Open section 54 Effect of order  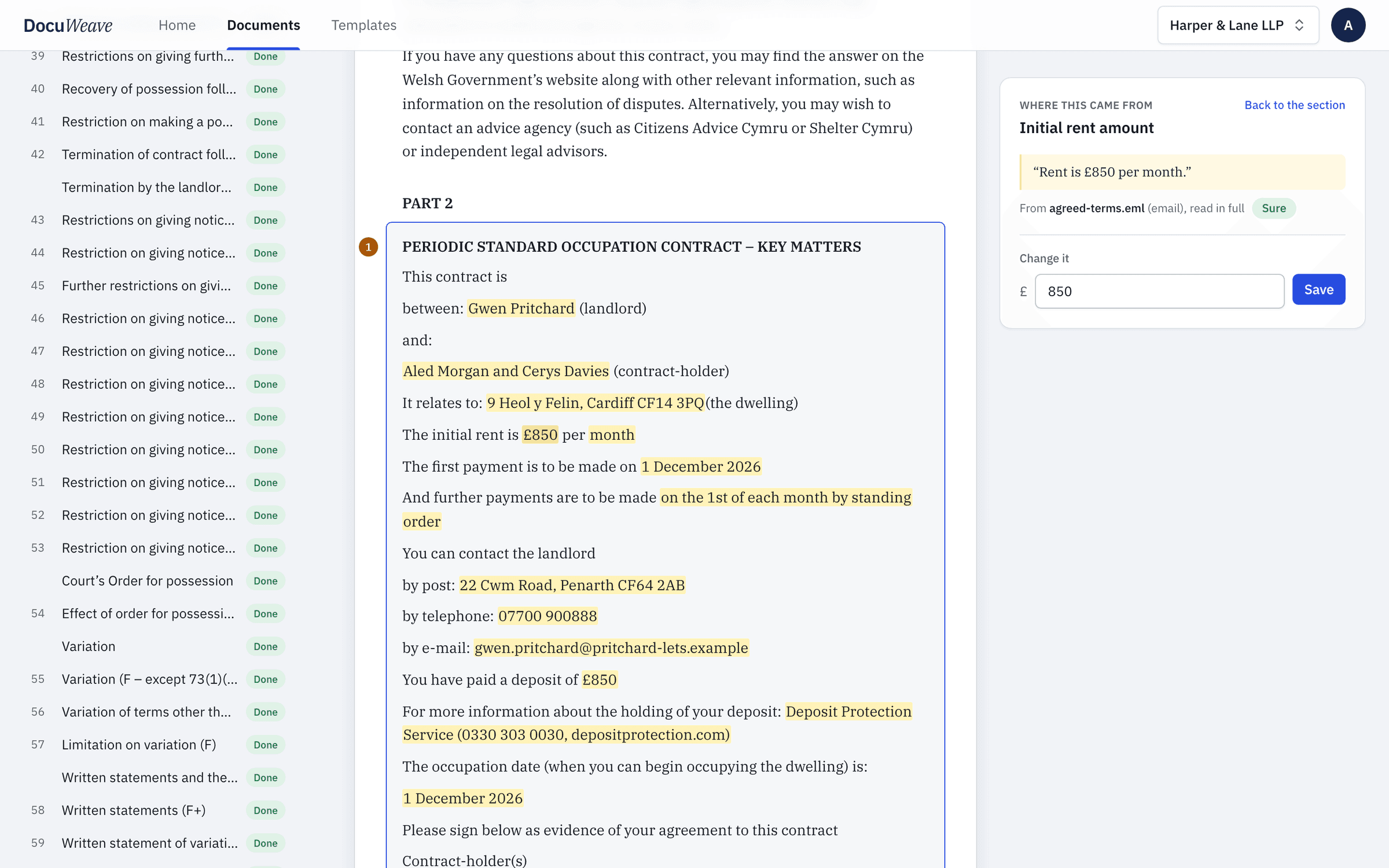click(x=157, y=613)
